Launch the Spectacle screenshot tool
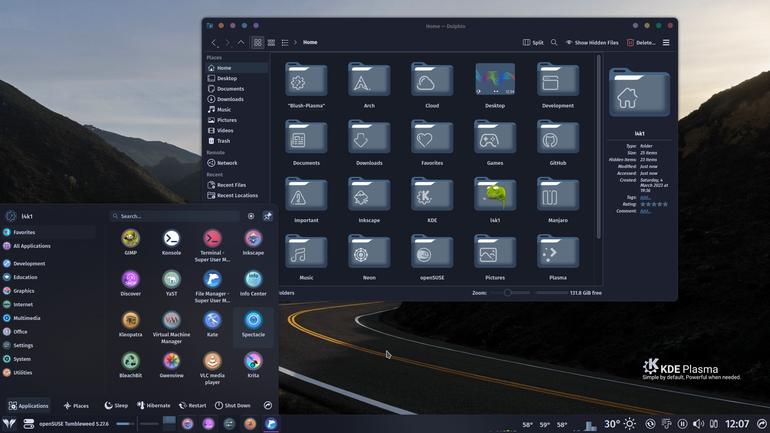This screenshot has width=770, height=433. [253, 324]
